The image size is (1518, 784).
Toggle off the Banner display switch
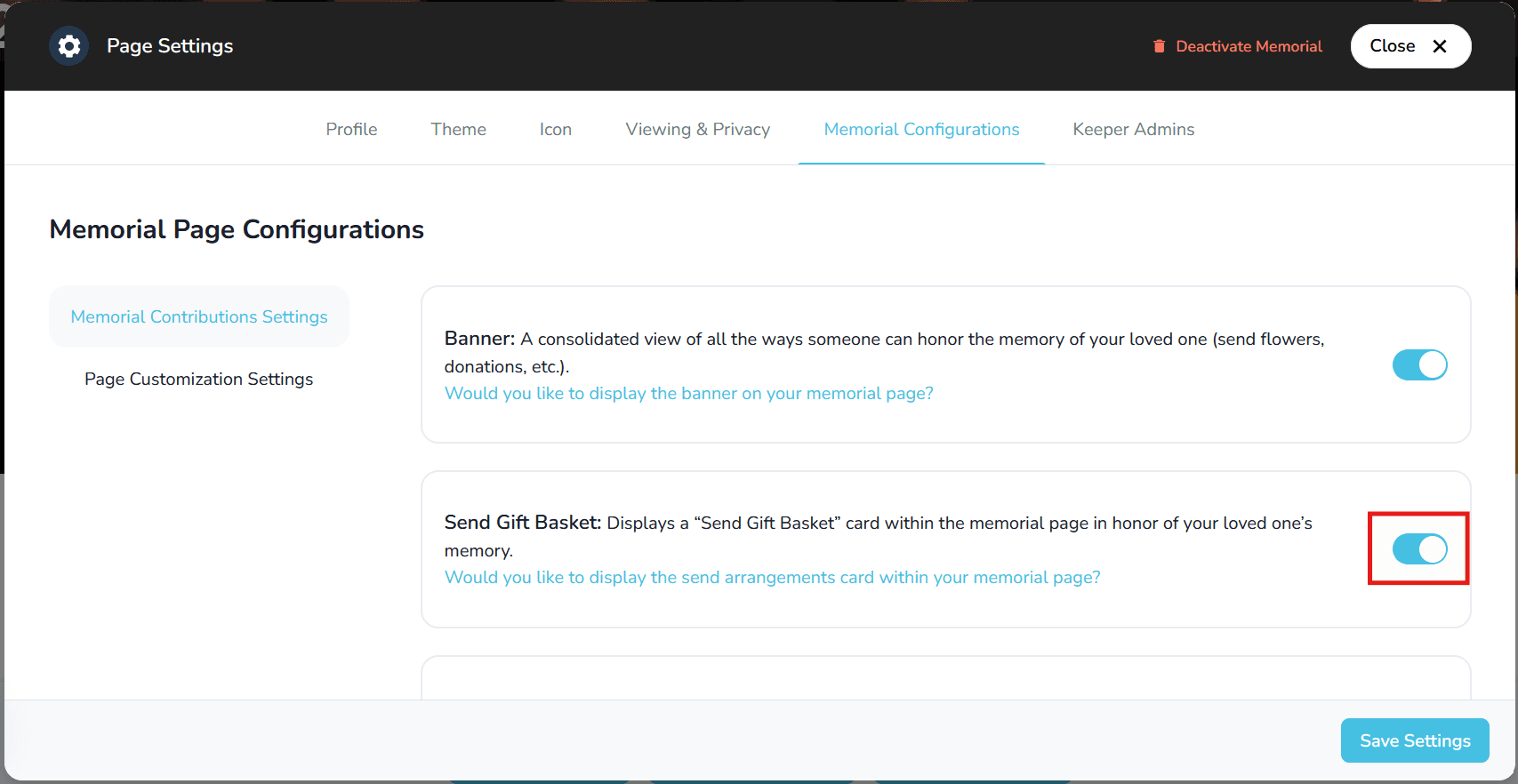click(x=1419, y=364)
